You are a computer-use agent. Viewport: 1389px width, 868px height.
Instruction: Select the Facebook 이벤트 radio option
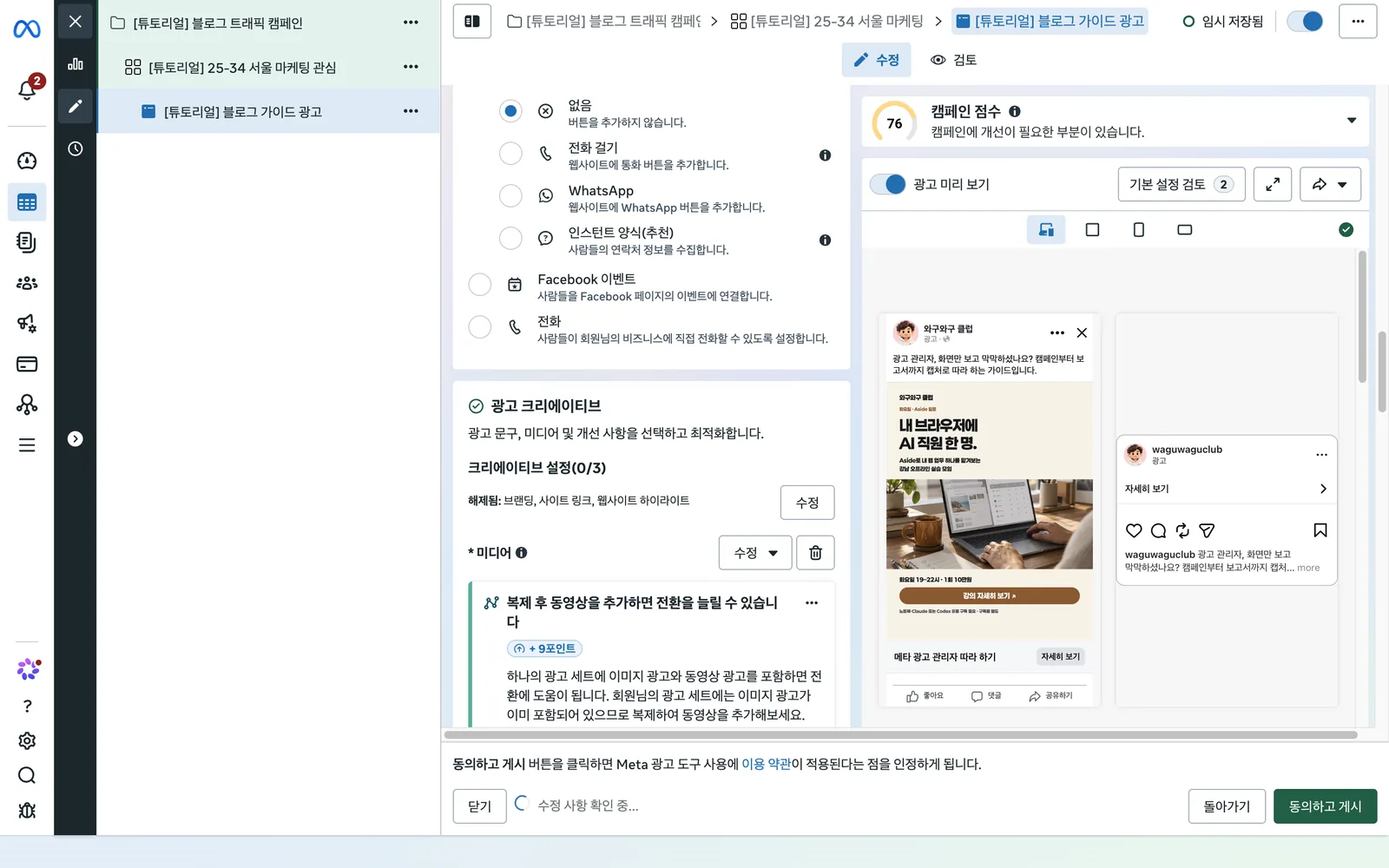click(479, 285)
